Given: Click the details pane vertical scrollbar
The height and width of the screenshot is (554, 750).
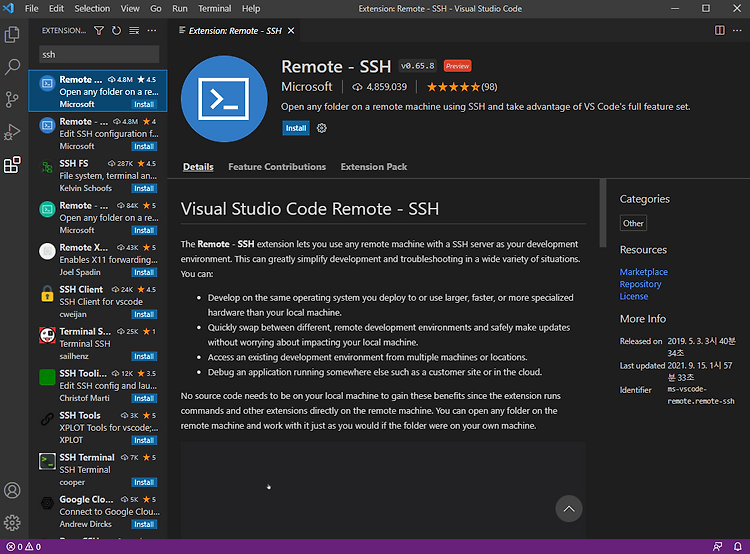Looking at the screenshot, I should pos(603,213).
